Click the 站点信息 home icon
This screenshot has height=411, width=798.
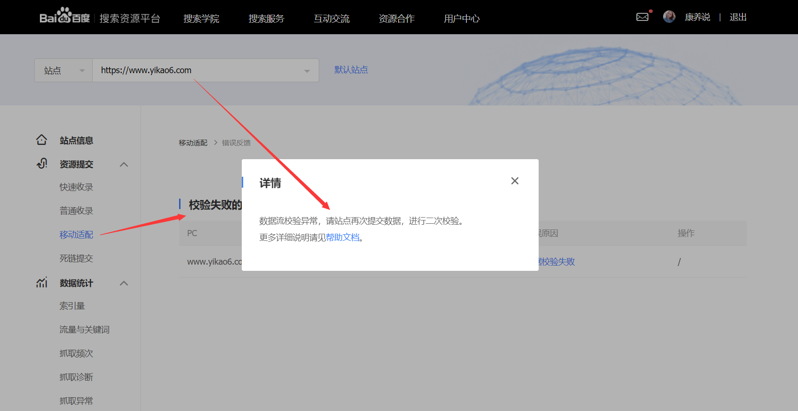pos(42,140)
